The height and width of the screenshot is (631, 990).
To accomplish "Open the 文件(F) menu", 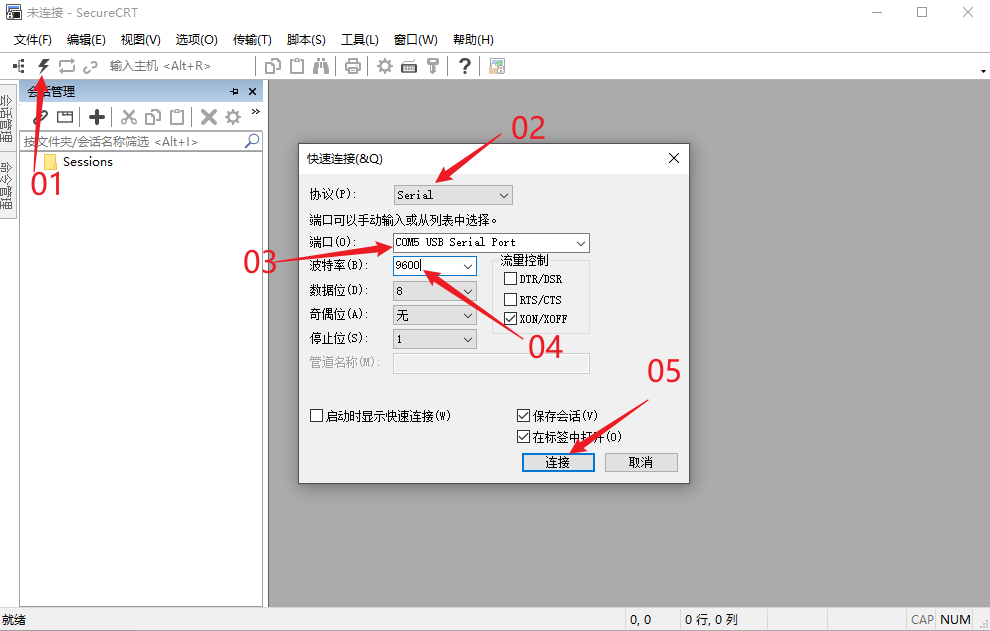I will tap(33, 40).
